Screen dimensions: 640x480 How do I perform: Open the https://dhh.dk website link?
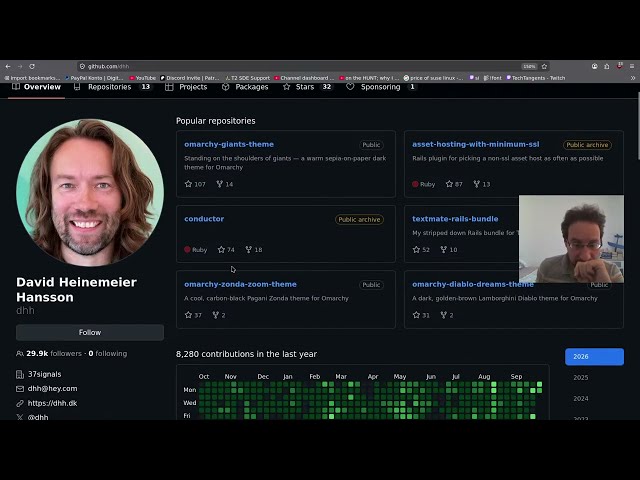point(52,403)
